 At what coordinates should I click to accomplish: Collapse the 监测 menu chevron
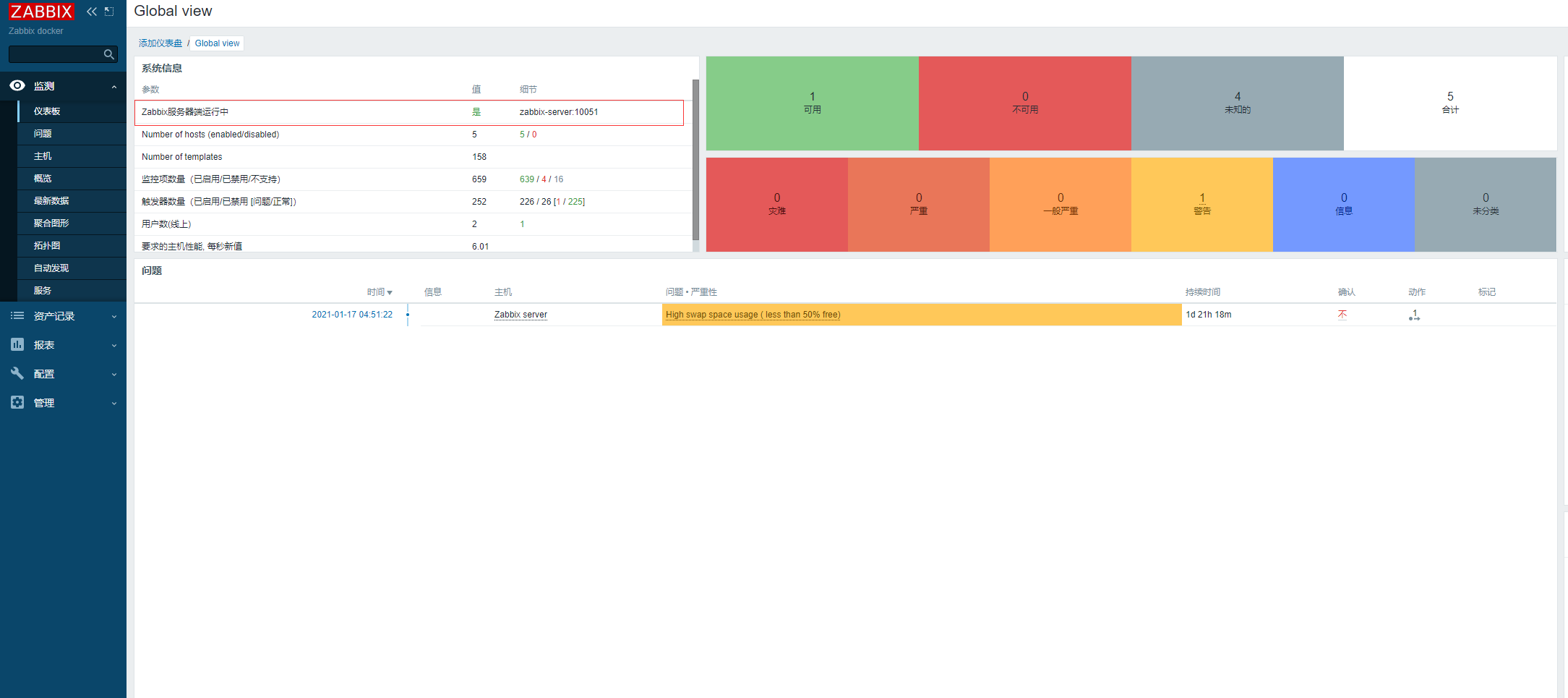pos(113,87)
